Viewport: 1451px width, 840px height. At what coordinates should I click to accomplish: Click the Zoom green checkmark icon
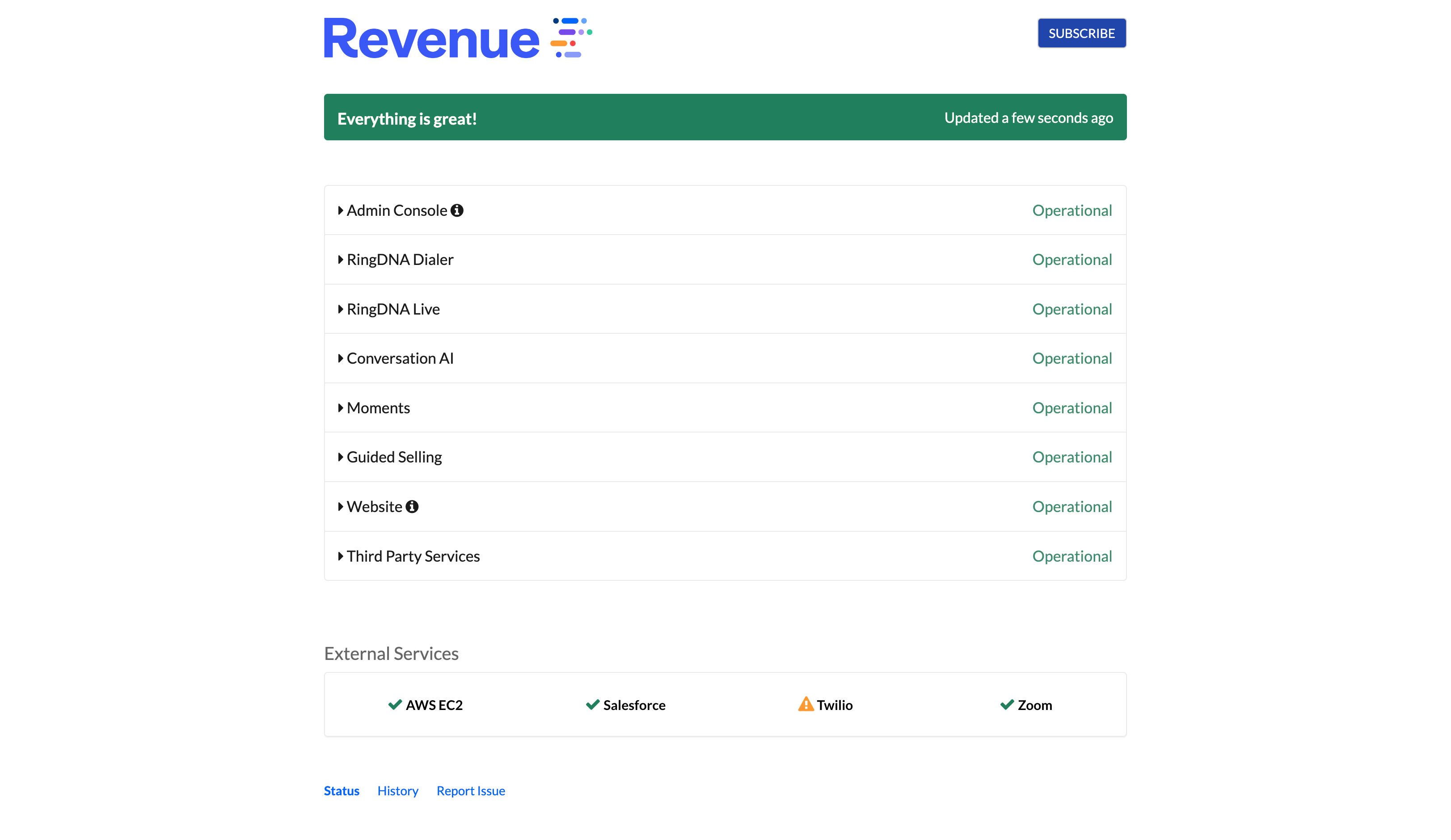click(x=1007, y=705)
